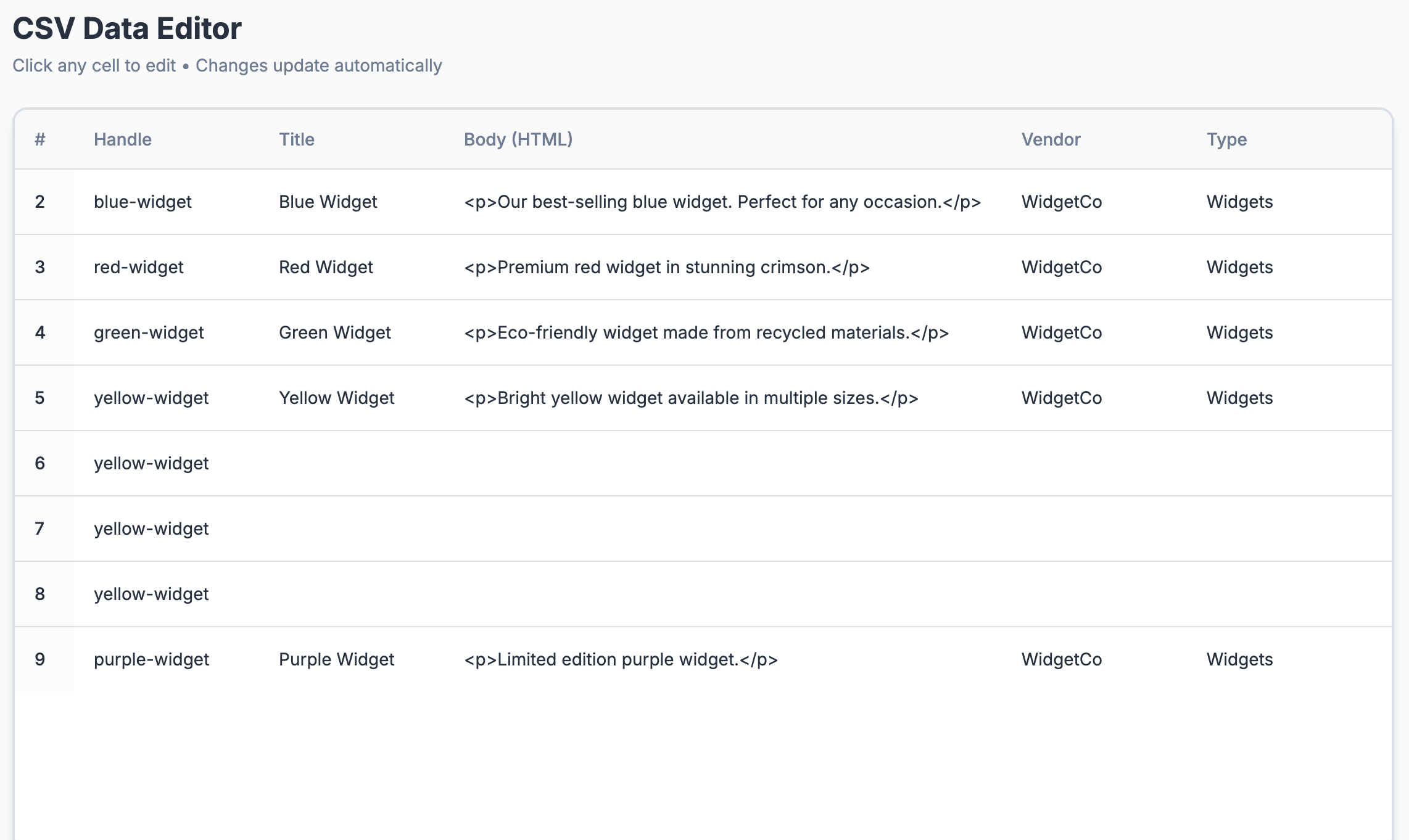Click the Handle column header
The width and height of the screenshot is (1409, 840).
(x=123, y=139)
